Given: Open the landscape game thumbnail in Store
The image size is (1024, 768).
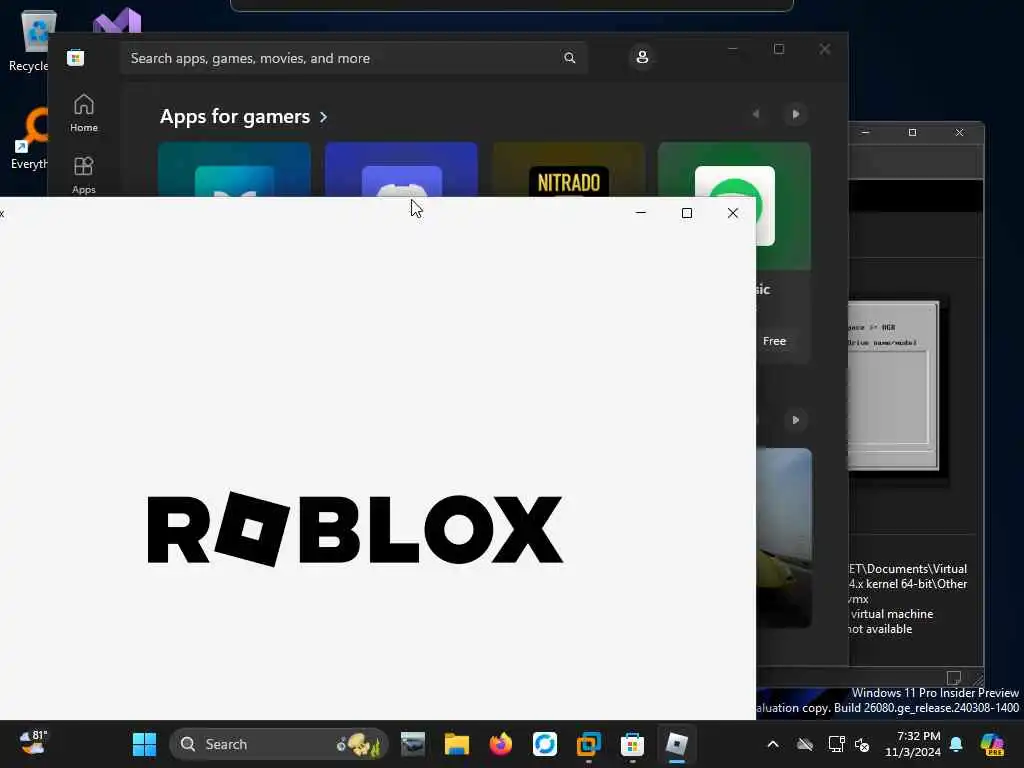Looking at the screenshot, I should coord(784,537).
